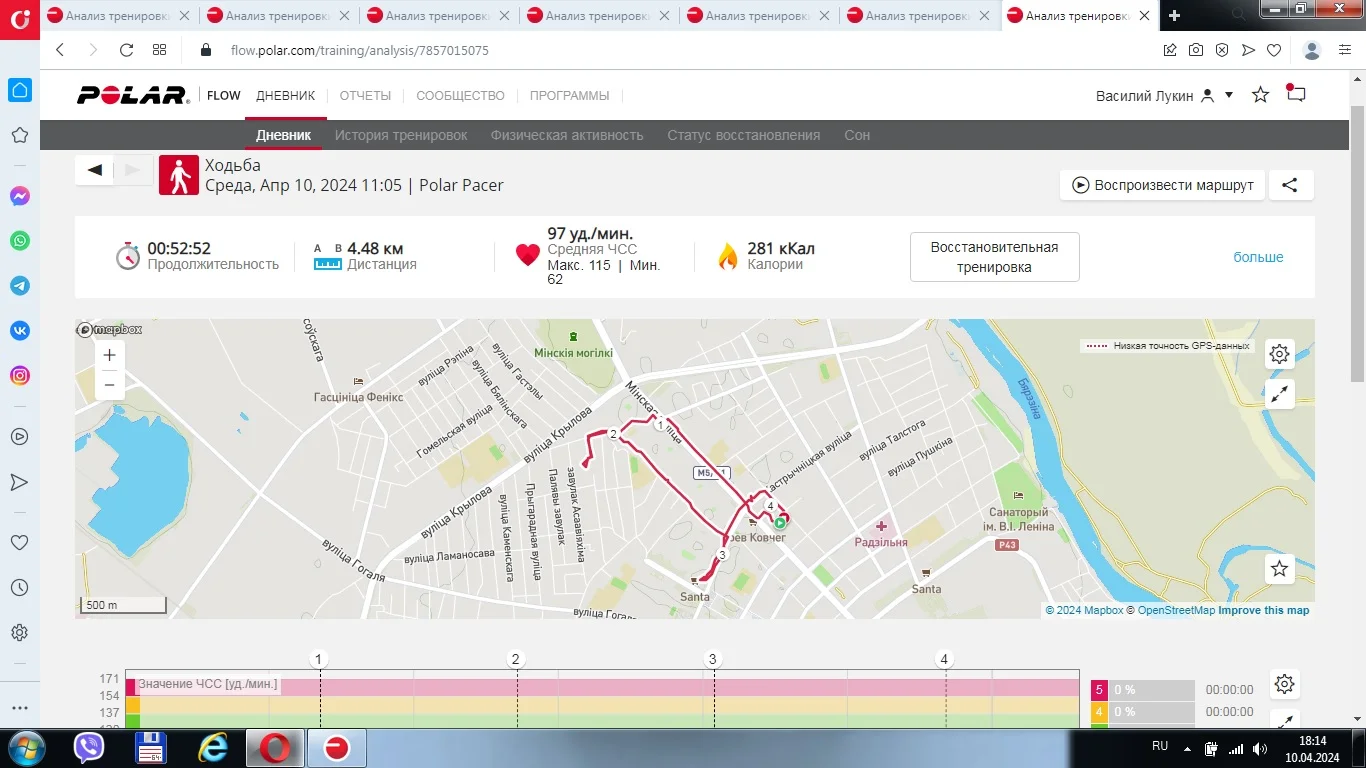Image resolution: width=1366 pixels, height=768 pixels.
Task: Click lap marker 3 on heart rate chart
Action: click(713, 659)
